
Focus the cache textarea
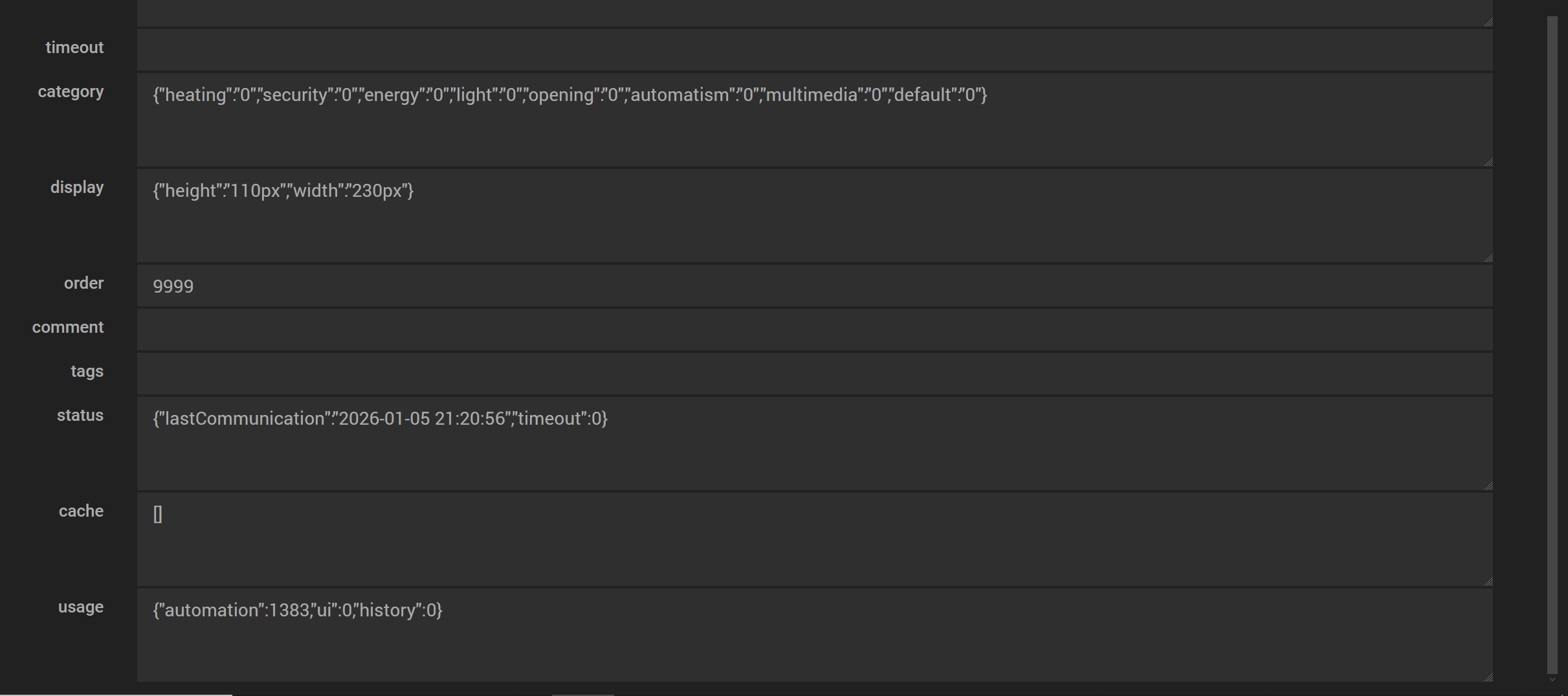click(x=814, y=539)
